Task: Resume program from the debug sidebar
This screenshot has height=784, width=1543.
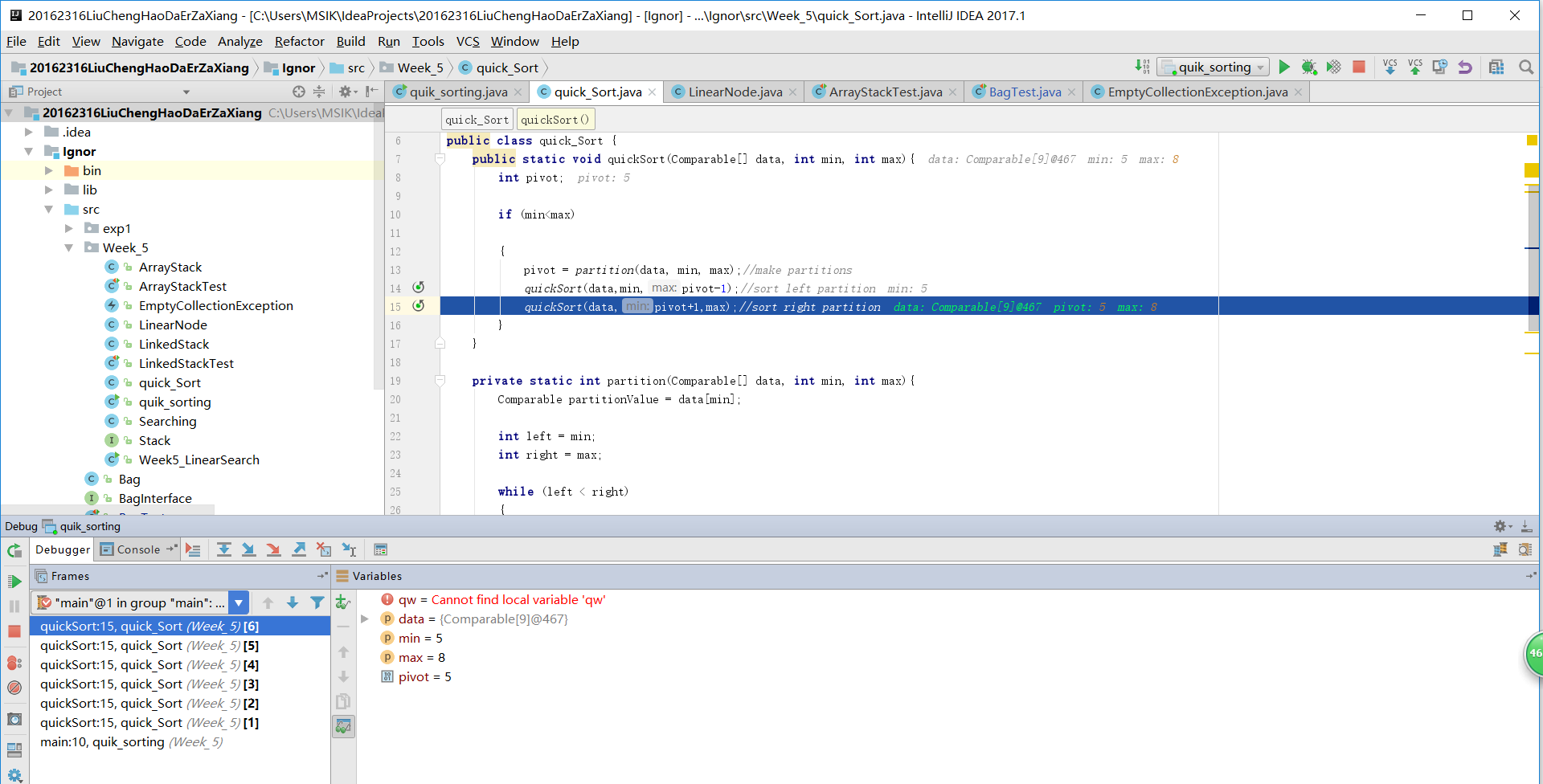Action: pyautogui.click(x=14, y=582)
